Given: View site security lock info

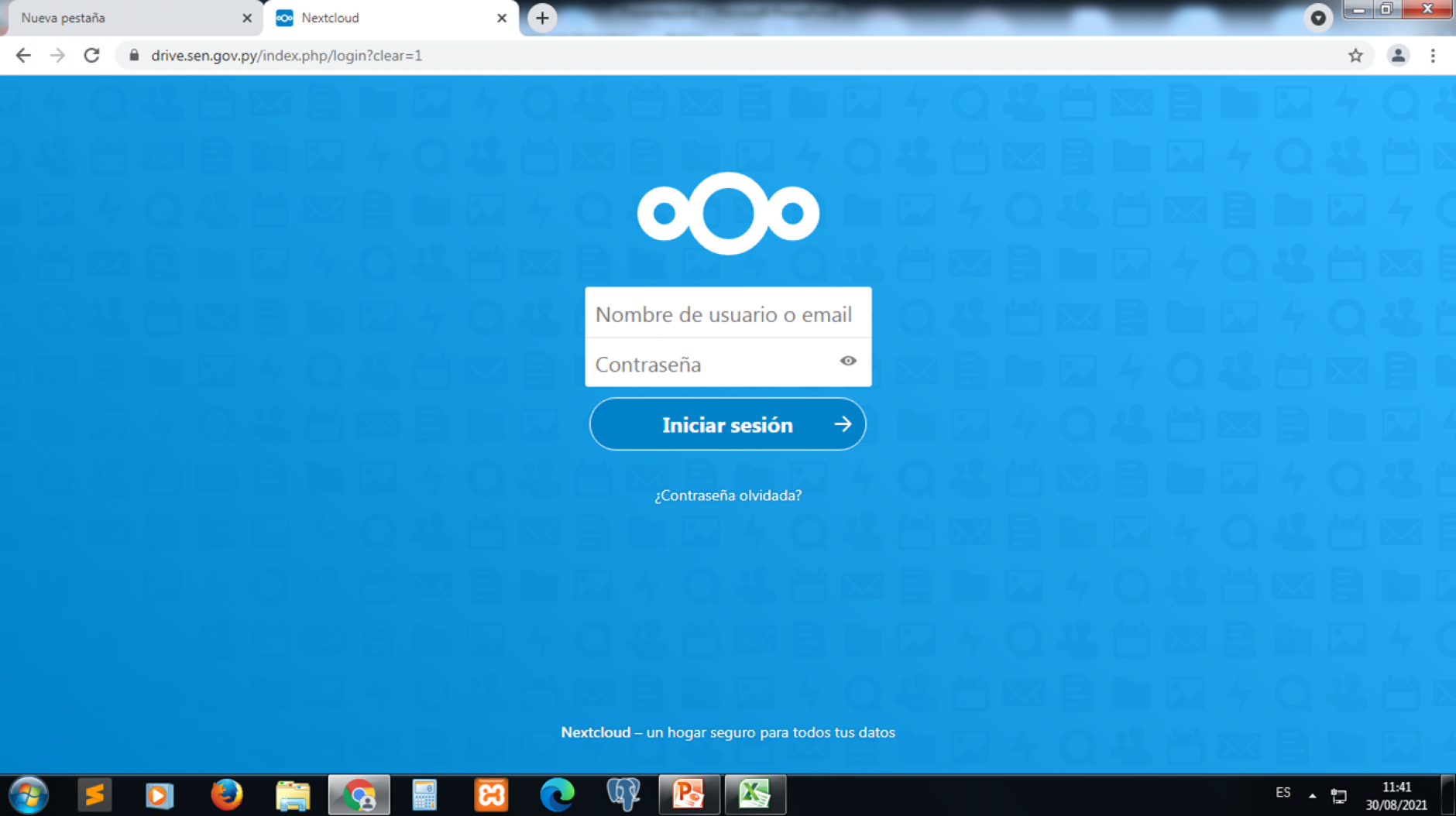Looking at the screenshot, I should click(x=134, y=56).
